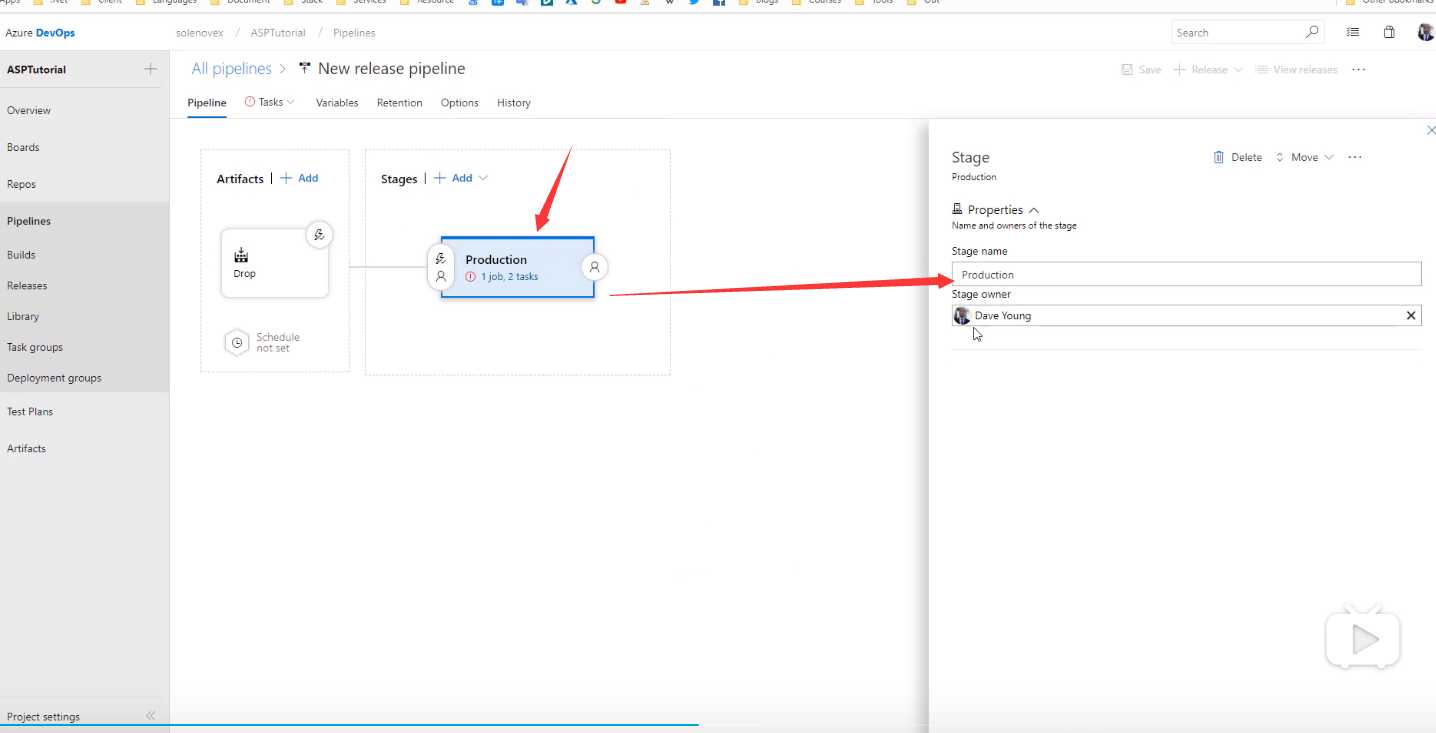Add a new artifact
Image resolution: width=1436 pixels, height=733 pixels.
pos(299,178)
